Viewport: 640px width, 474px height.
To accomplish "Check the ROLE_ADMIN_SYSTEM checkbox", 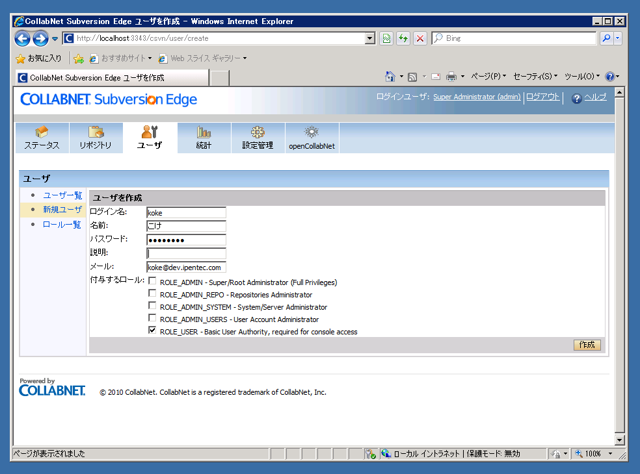I will [152, 305].
